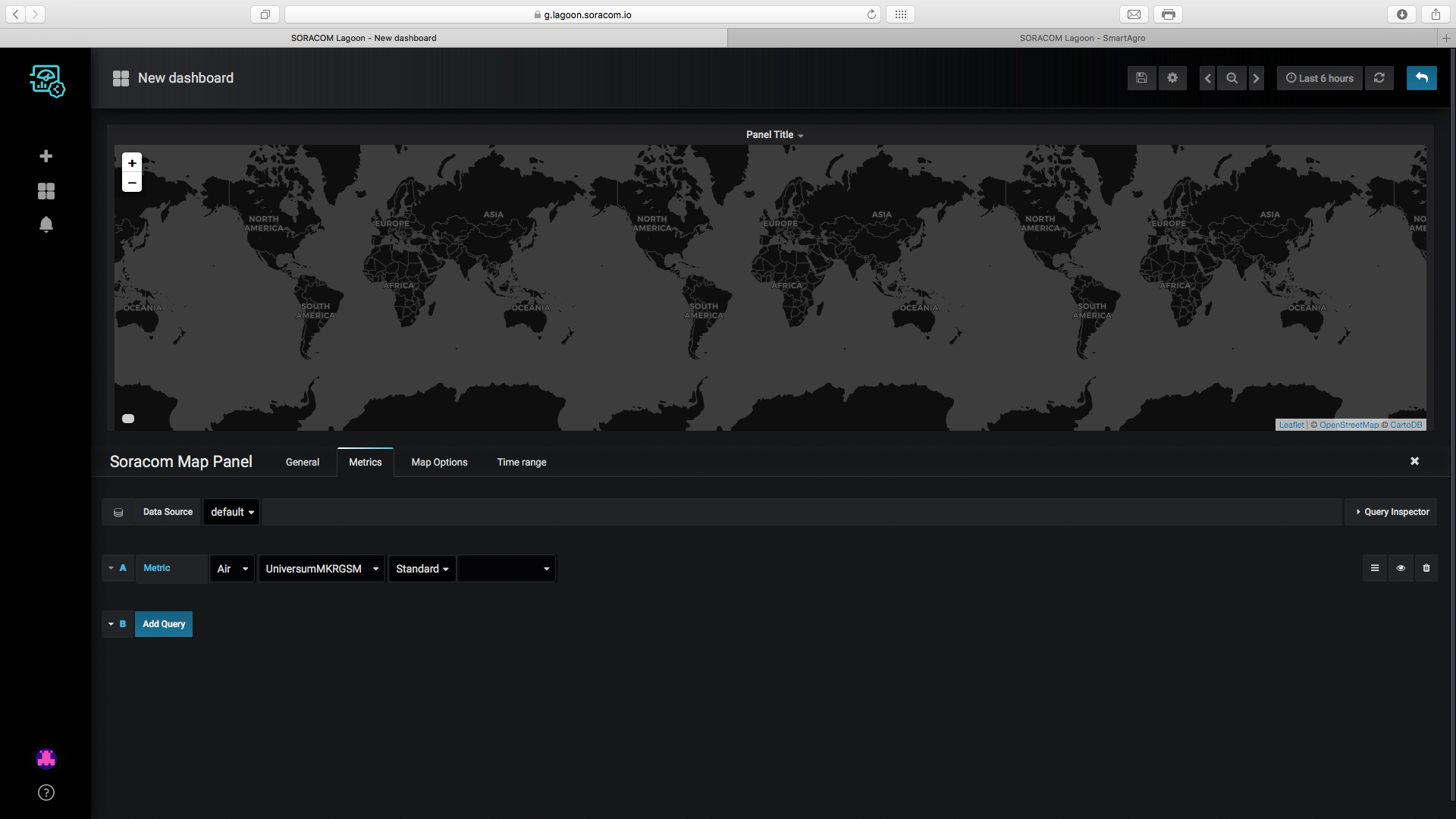Viewport: 1456px width, 819px height.
Task: Toggle query A visibility with the eye icon
Action: click(x=1401, y=568)
